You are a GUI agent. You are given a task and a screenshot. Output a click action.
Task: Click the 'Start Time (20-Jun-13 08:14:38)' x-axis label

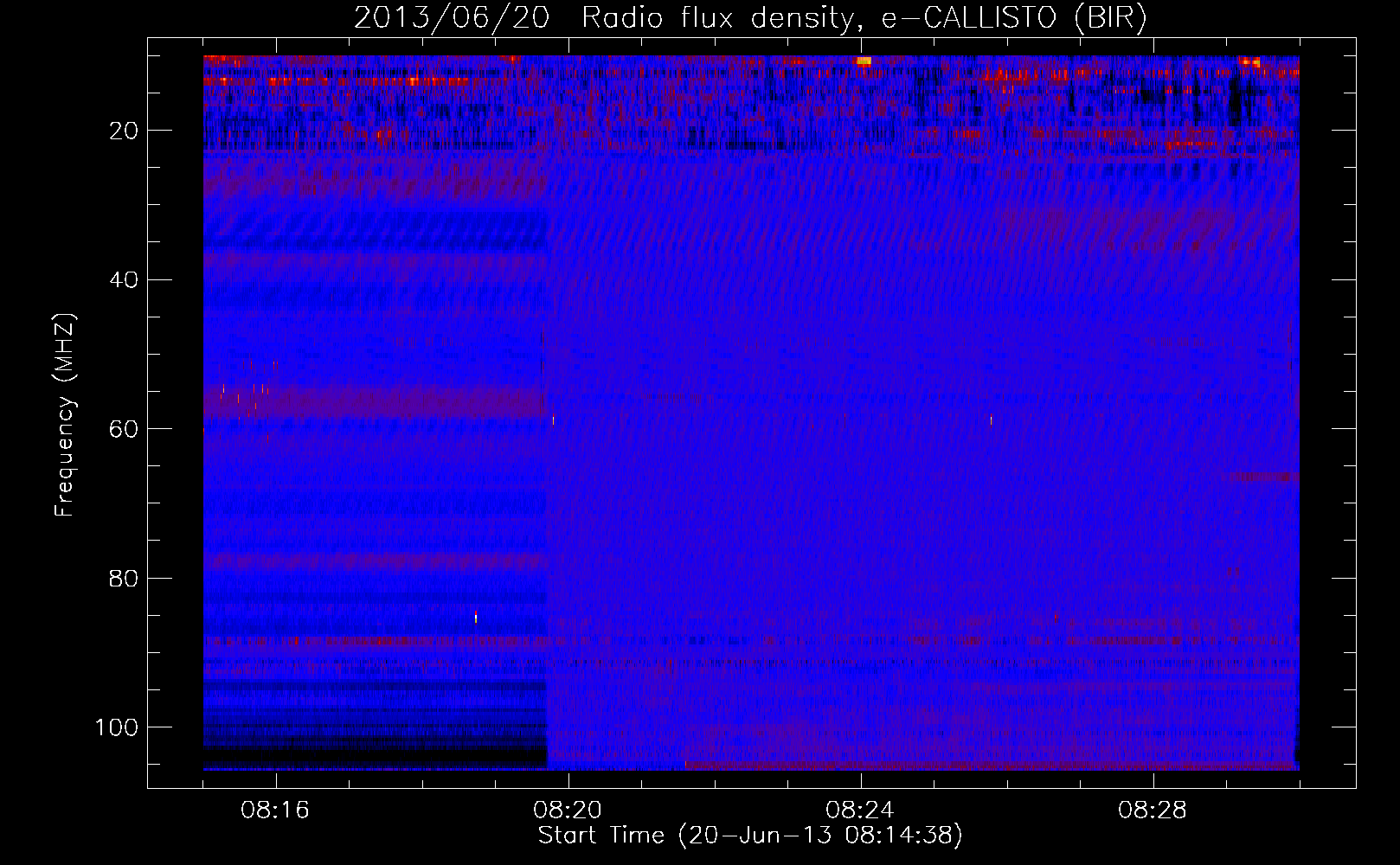[x=750, y=836]
